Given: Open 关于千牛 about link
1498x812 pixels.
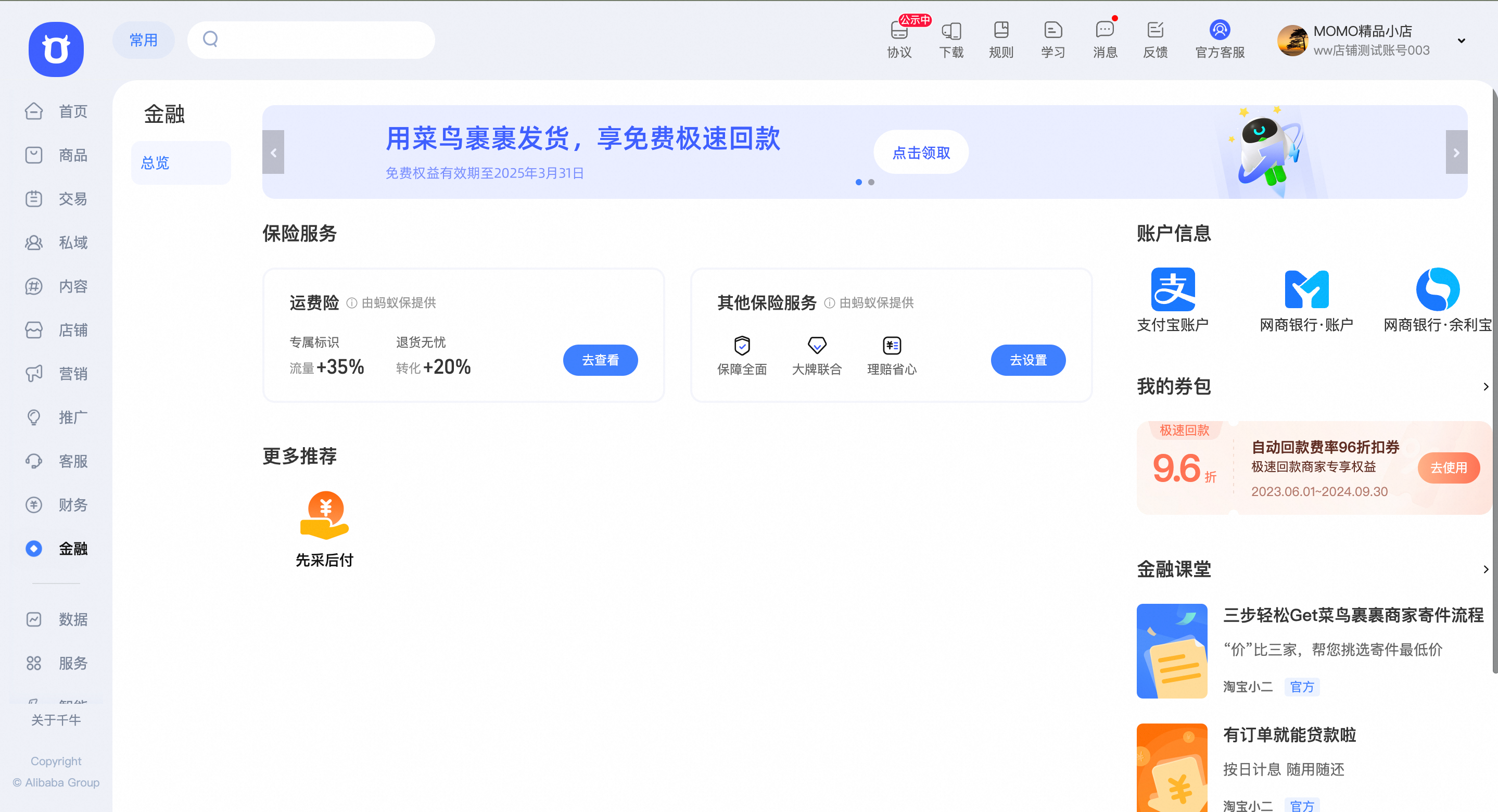Looking at the screenshot, I should coord(56,720).
